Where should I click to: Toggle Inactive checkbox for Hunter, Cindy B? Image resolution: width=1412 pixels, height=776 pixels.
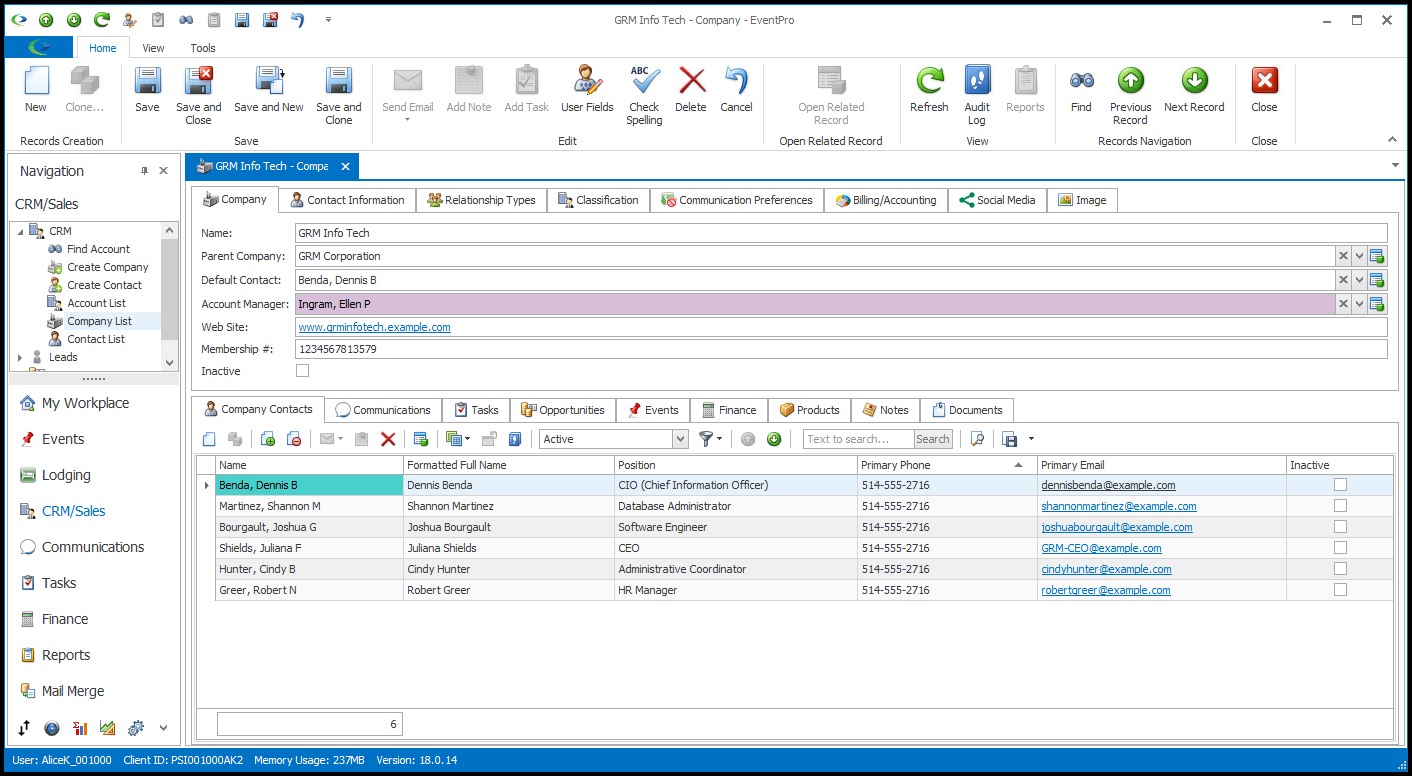(1340, 569)
